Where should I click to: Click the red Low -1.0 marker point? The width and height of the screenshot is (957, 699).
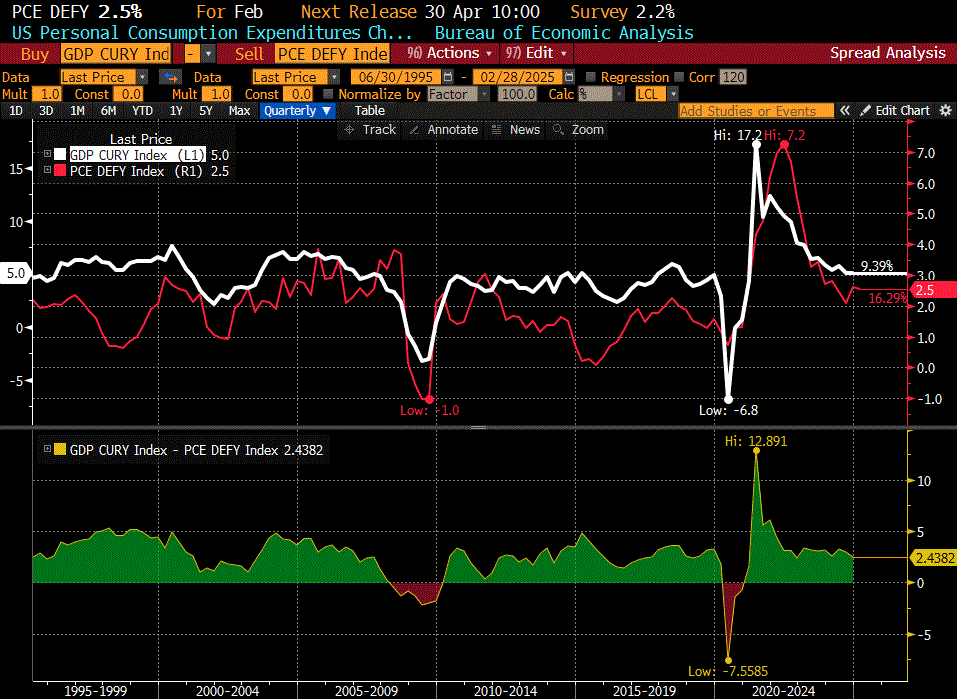pos(429,399)
